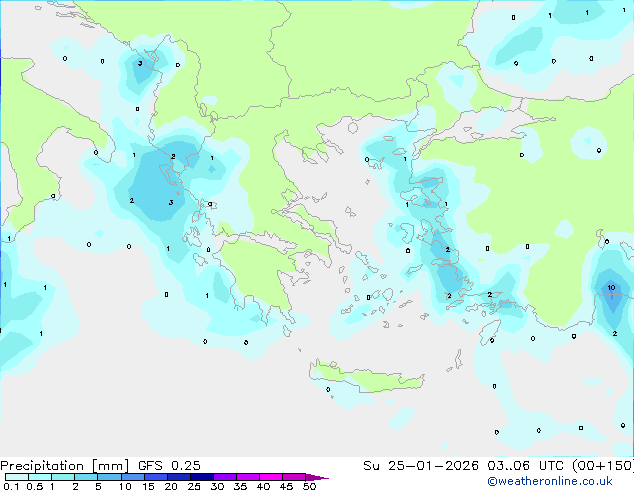Viewport: 634px width, 490px height.
Task: Click the "GFS 0.25" model label
Action: pyautogui.click(x=169, y=466)
